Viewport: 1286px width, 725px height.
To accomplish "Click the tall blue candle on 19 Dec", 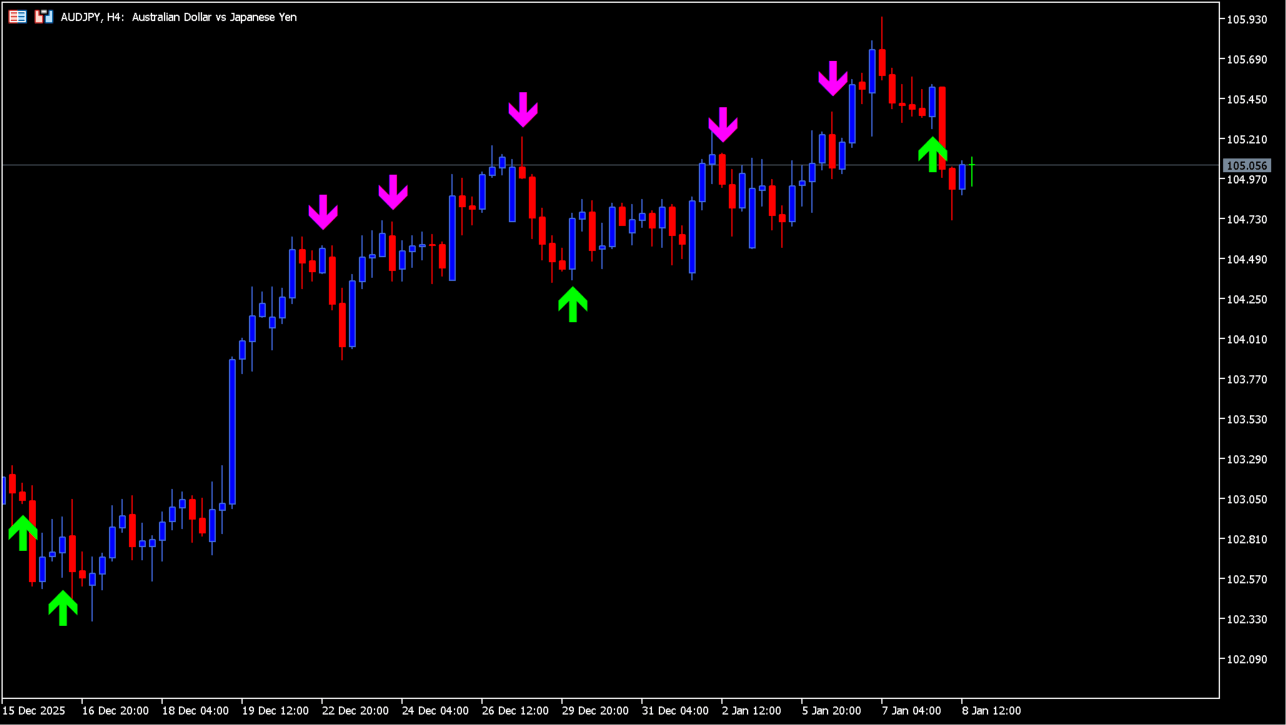I will (x=232, y=430).
